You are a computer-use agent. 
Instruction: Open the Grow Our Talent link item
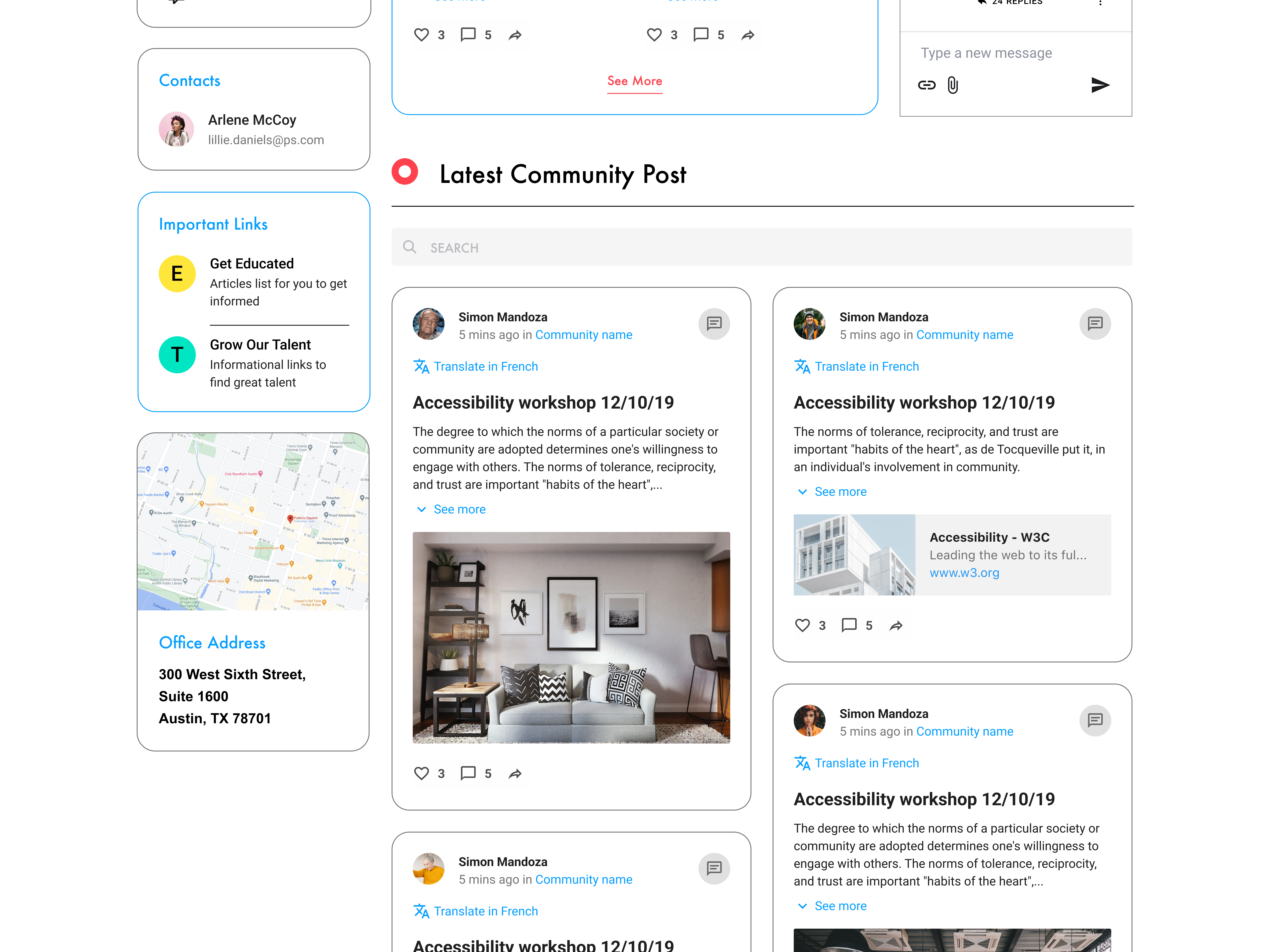(260, 345)
